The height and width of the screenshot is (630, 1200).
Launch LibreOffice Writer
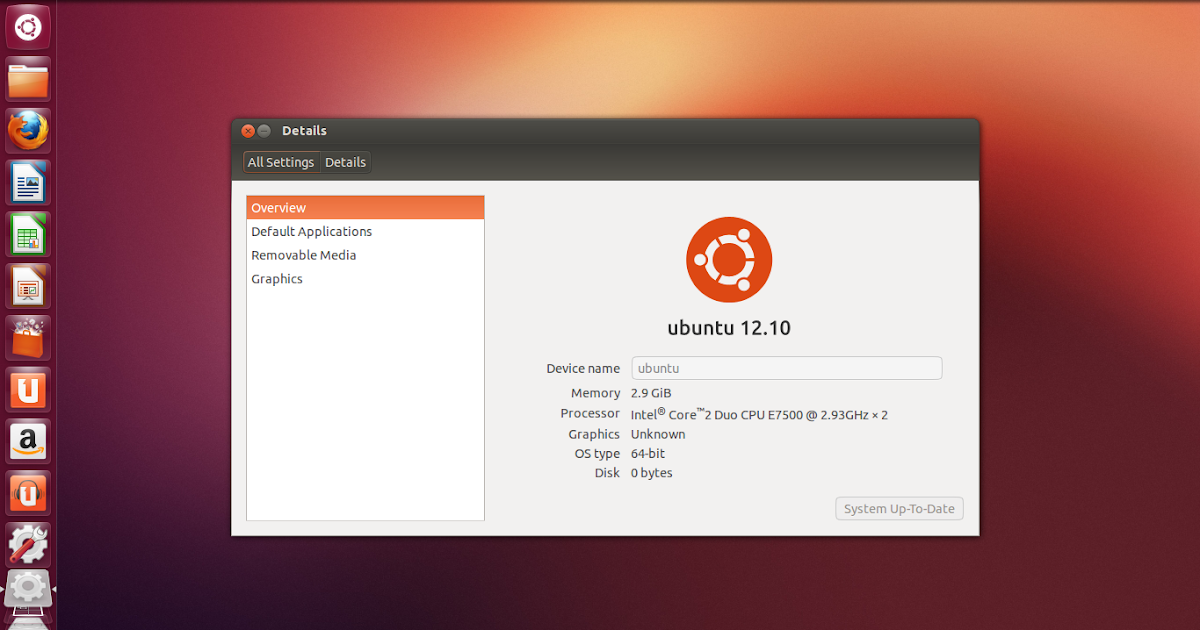(x=28, y=183)
